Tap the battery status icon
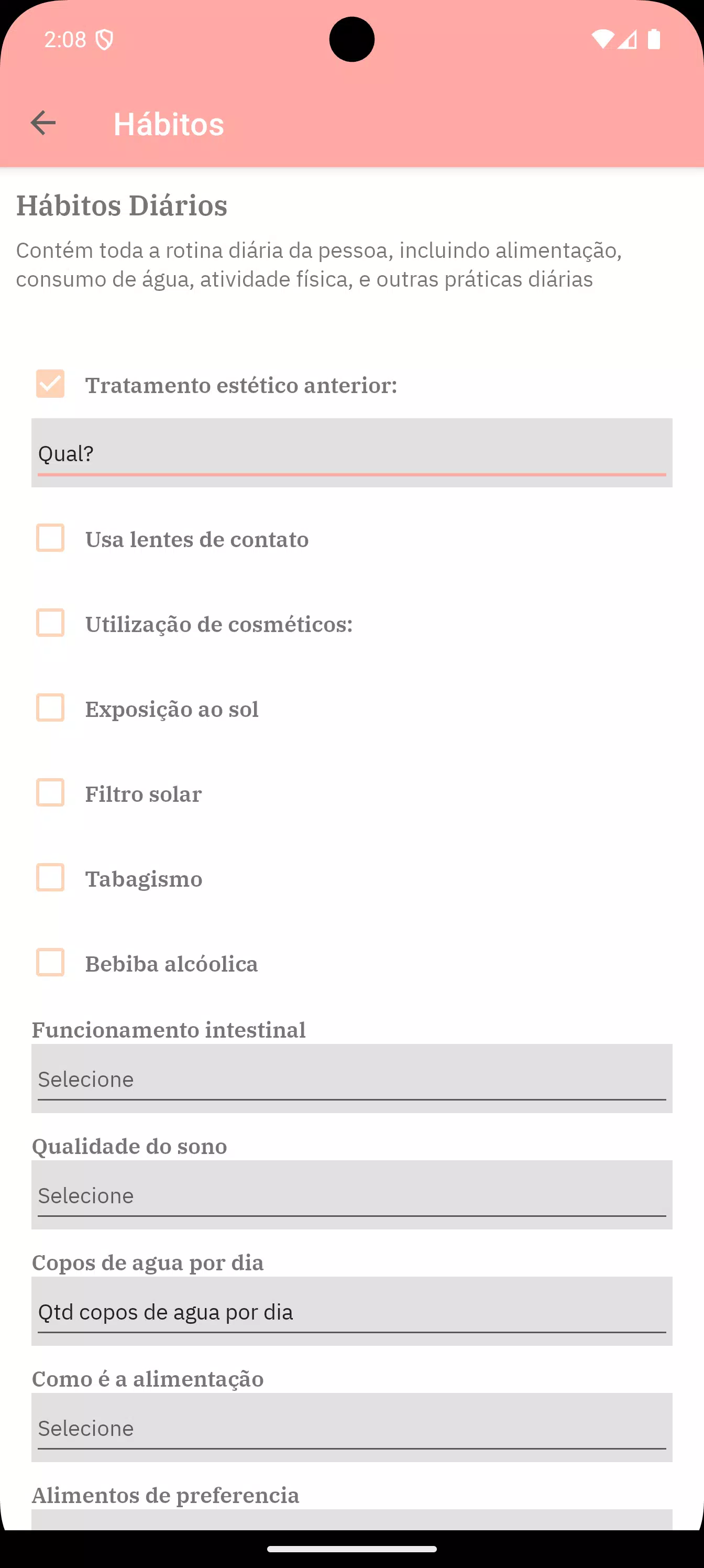Image resolution: width=704 pixels, height=1568 pixels. coord(654,39)
